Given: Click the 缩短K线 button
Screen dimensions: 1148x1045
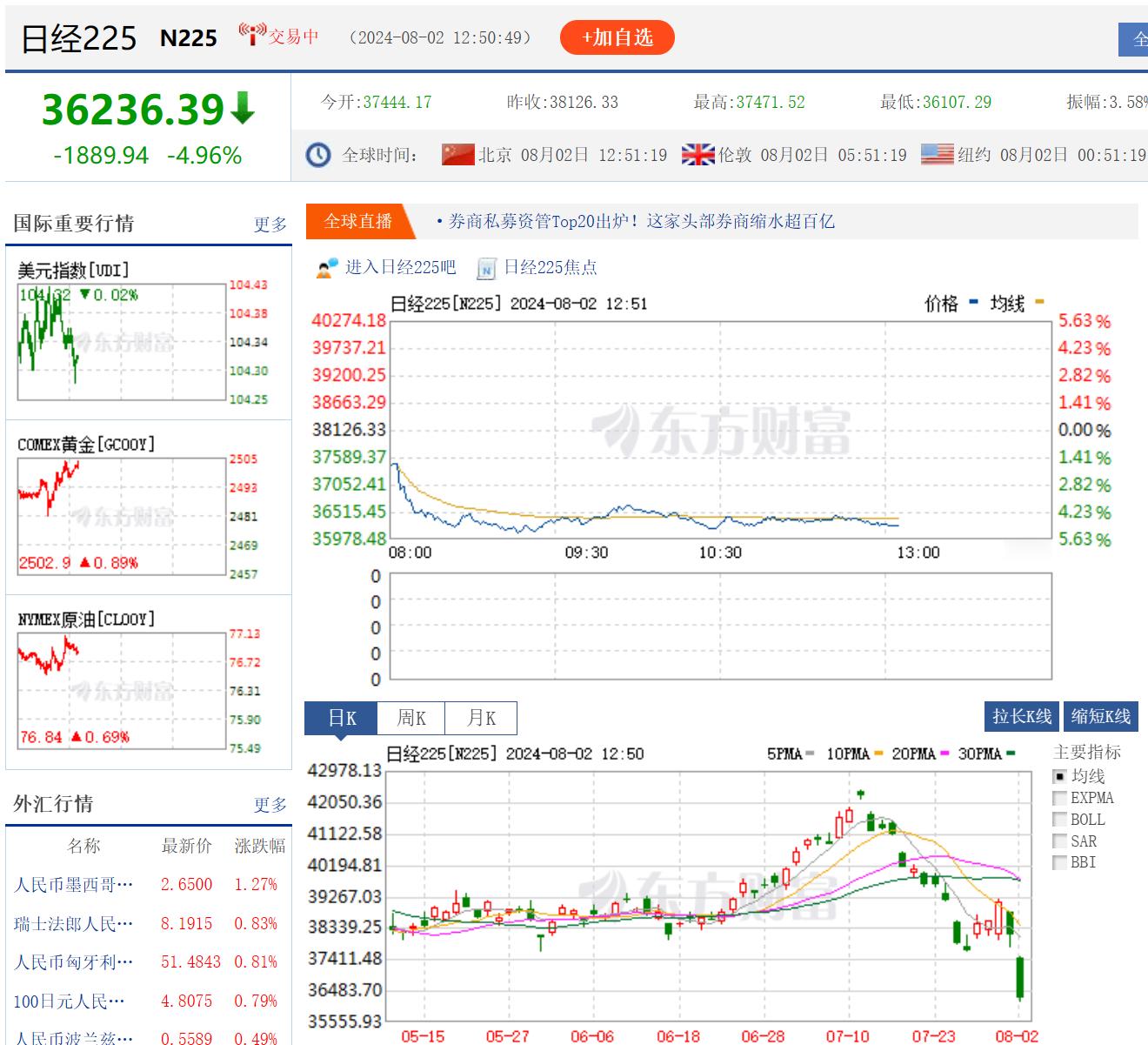Looking at the screenshot, I should pos(1100,716).
